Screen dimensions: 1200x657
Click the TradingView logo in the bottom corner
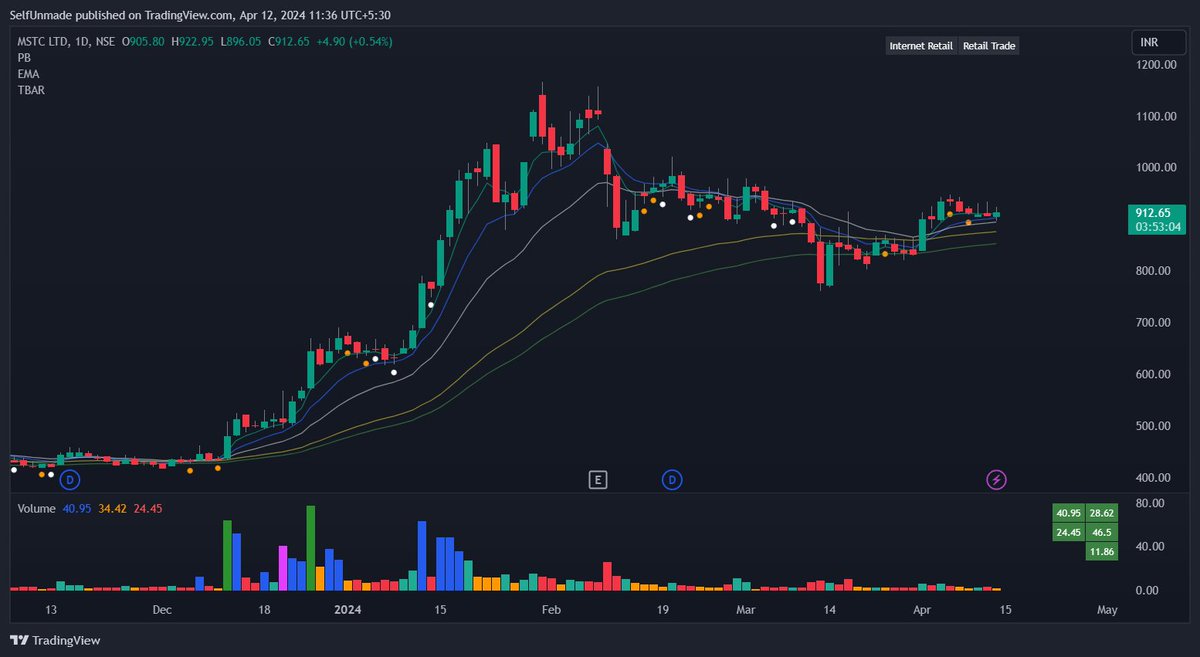(x=20, y=640)
